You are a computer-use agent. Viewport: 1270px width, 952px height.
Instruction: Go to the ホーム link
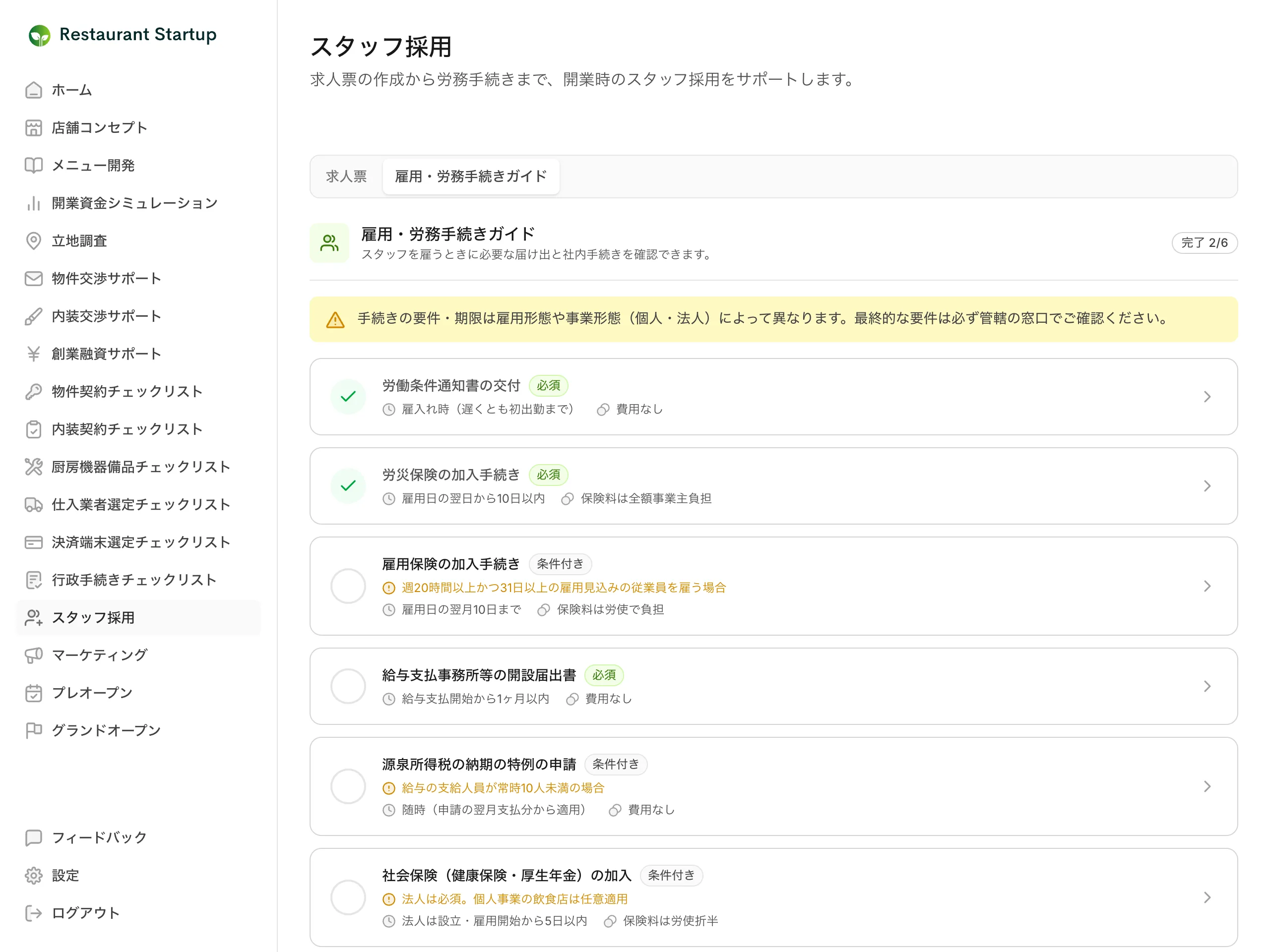(x=138, y=90)
